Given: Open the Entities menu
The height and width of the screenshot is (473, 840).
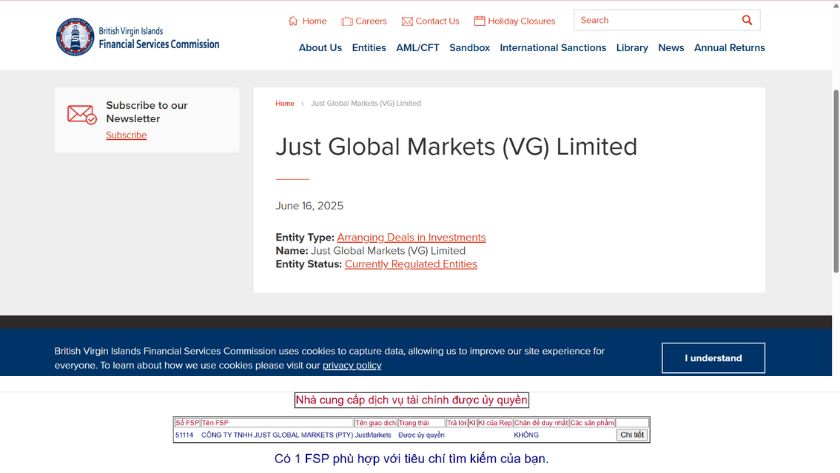Looking at the screenshot, I should 369,48.
